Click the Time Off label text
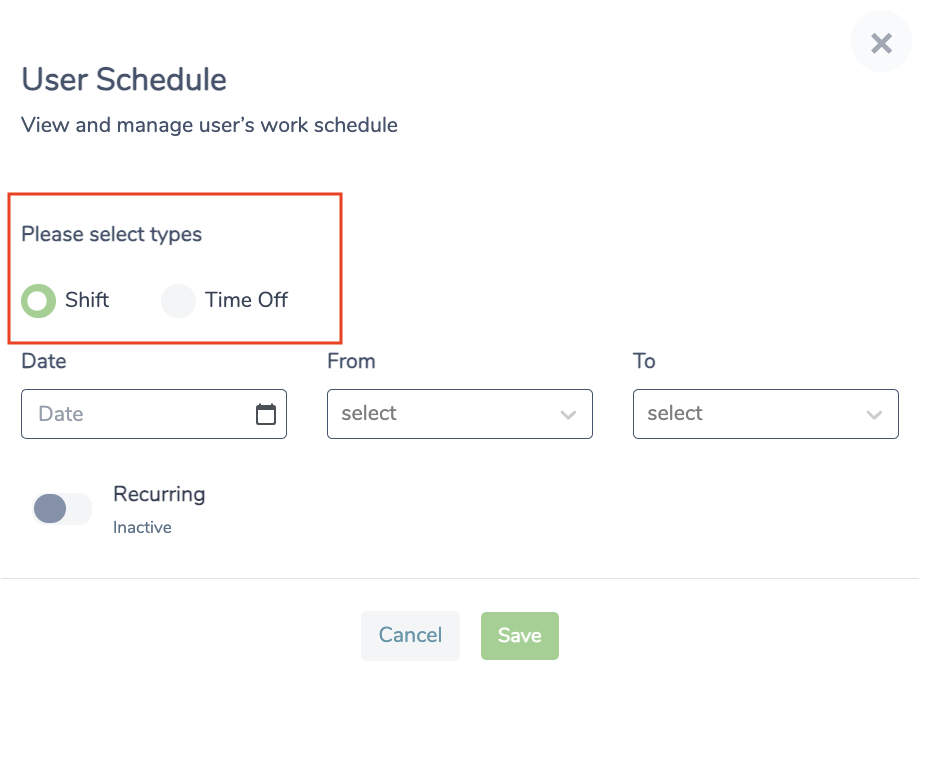This screenshot has height=782, width=930. pyautogui.click(x=246, y=300)
